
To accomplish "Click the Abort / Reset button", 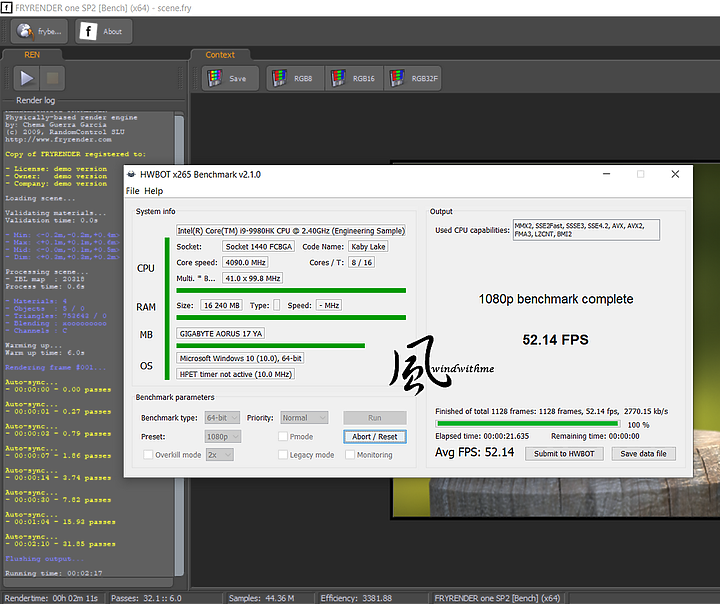I will coord(375,436).
